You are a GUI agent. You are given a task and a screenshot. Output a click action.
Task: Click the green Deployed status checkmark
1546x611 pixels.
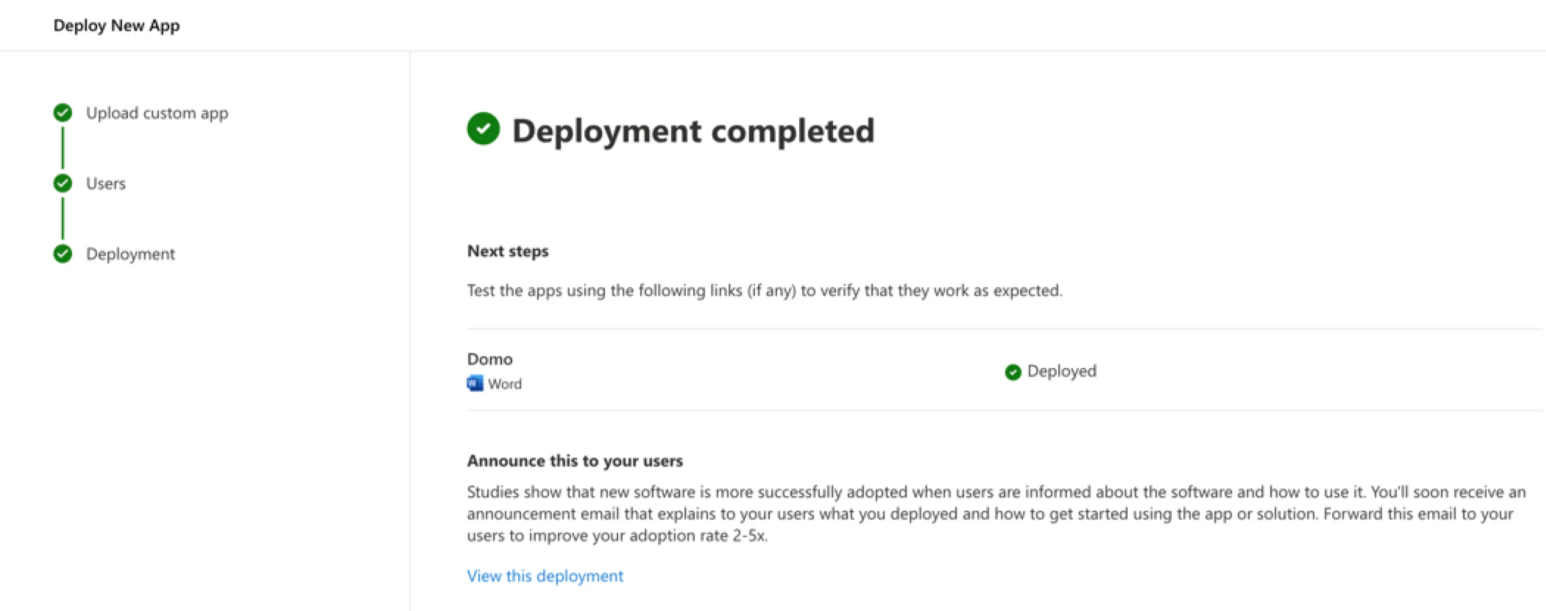pyautogui.click(x=1013, y=372)
